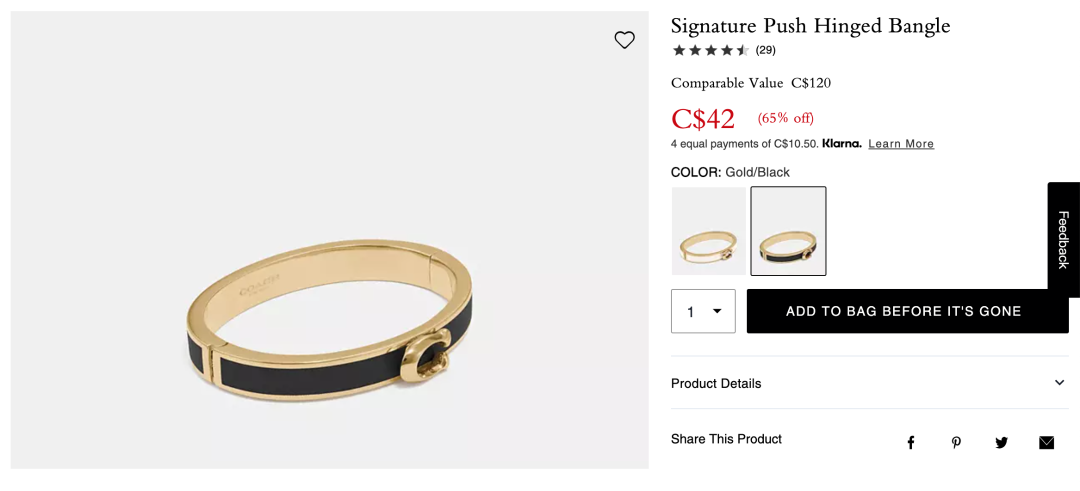Image resolution: width=1080 pixels, height=491 pixels.
Task: Share product on Twitter
Action: pos(1001,442)
